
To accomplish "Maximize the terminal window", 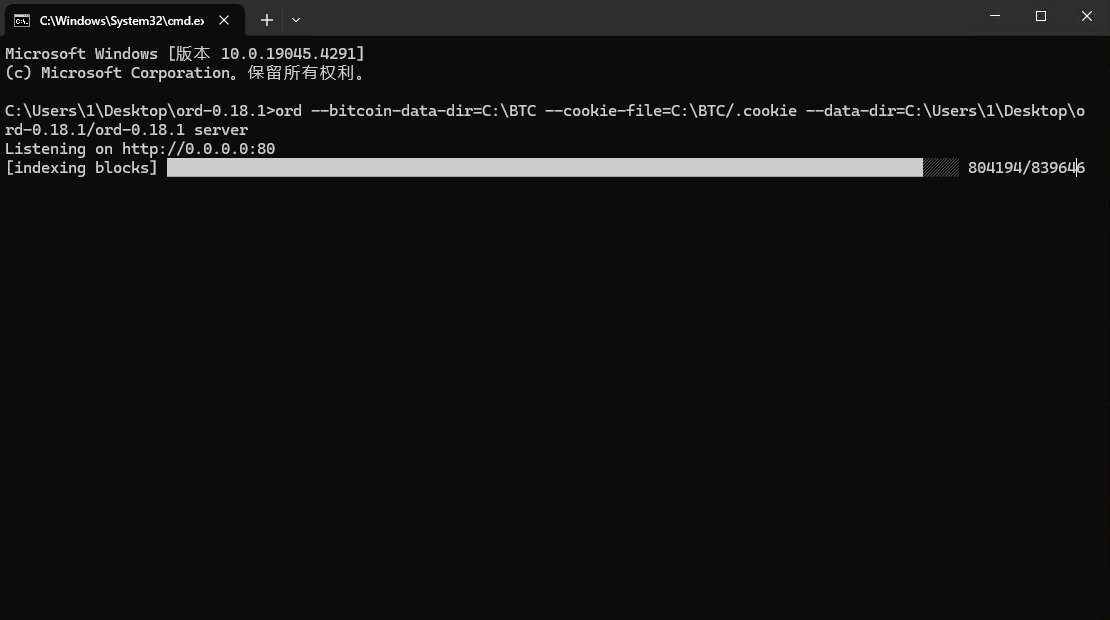I will pos(1041,17).
